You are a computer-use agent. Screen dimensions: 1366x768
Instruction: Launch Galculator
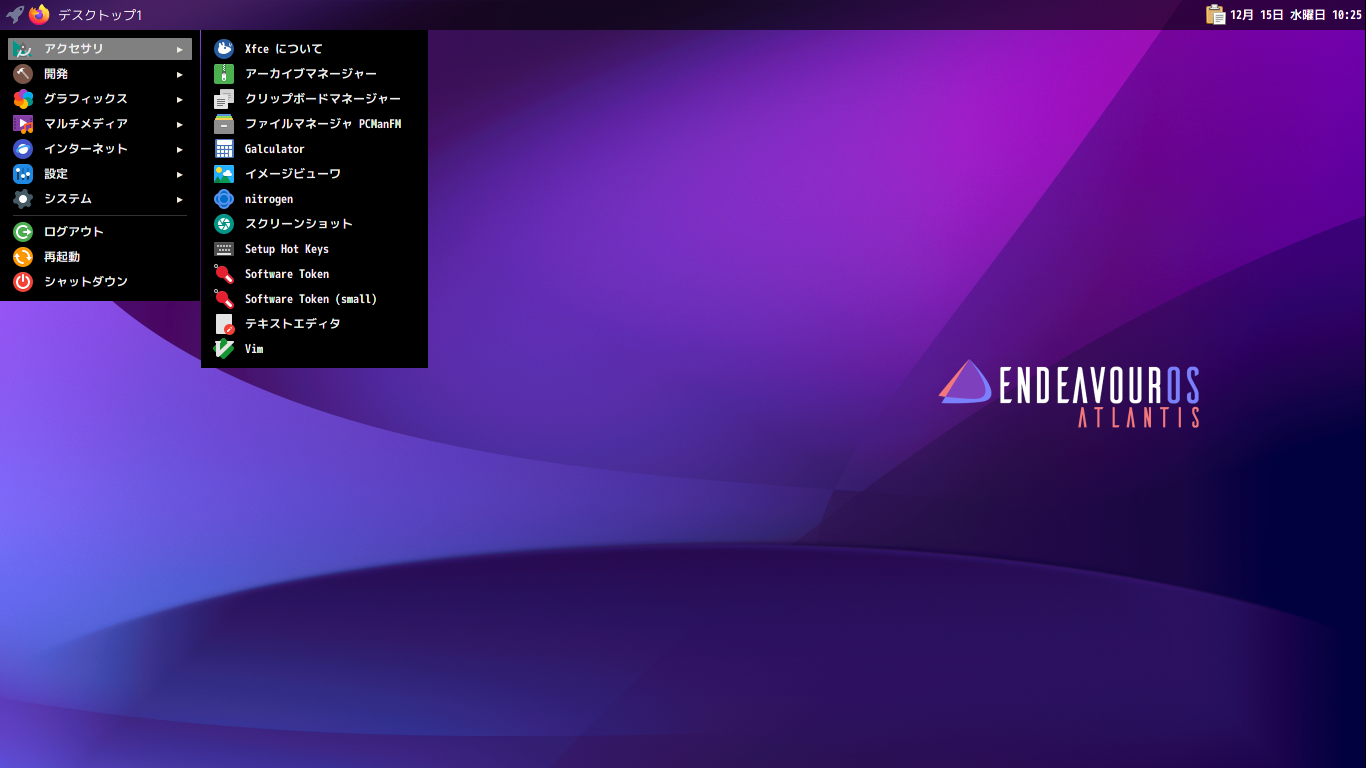click(x=314, y=149)
